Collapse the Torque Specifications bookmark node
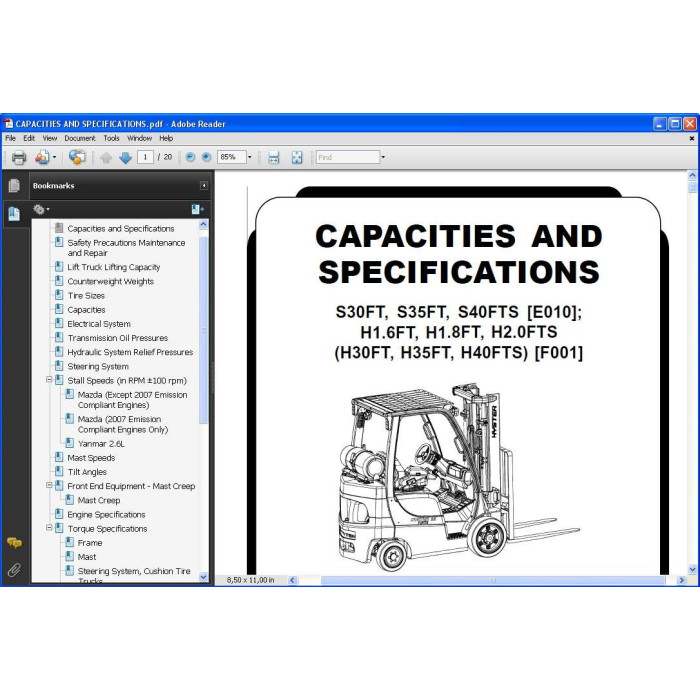This screenshot has width=700, height=700. [x=49, y=527]
